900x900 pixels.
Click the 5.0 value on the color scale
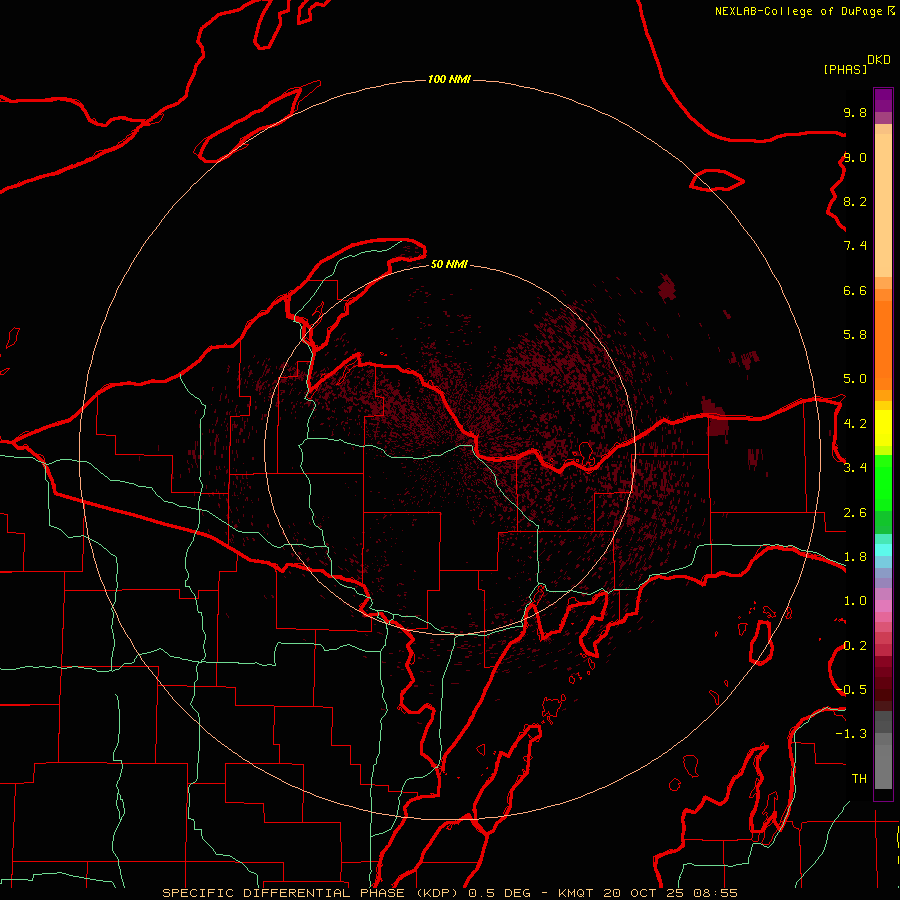(x=855, y=379)
